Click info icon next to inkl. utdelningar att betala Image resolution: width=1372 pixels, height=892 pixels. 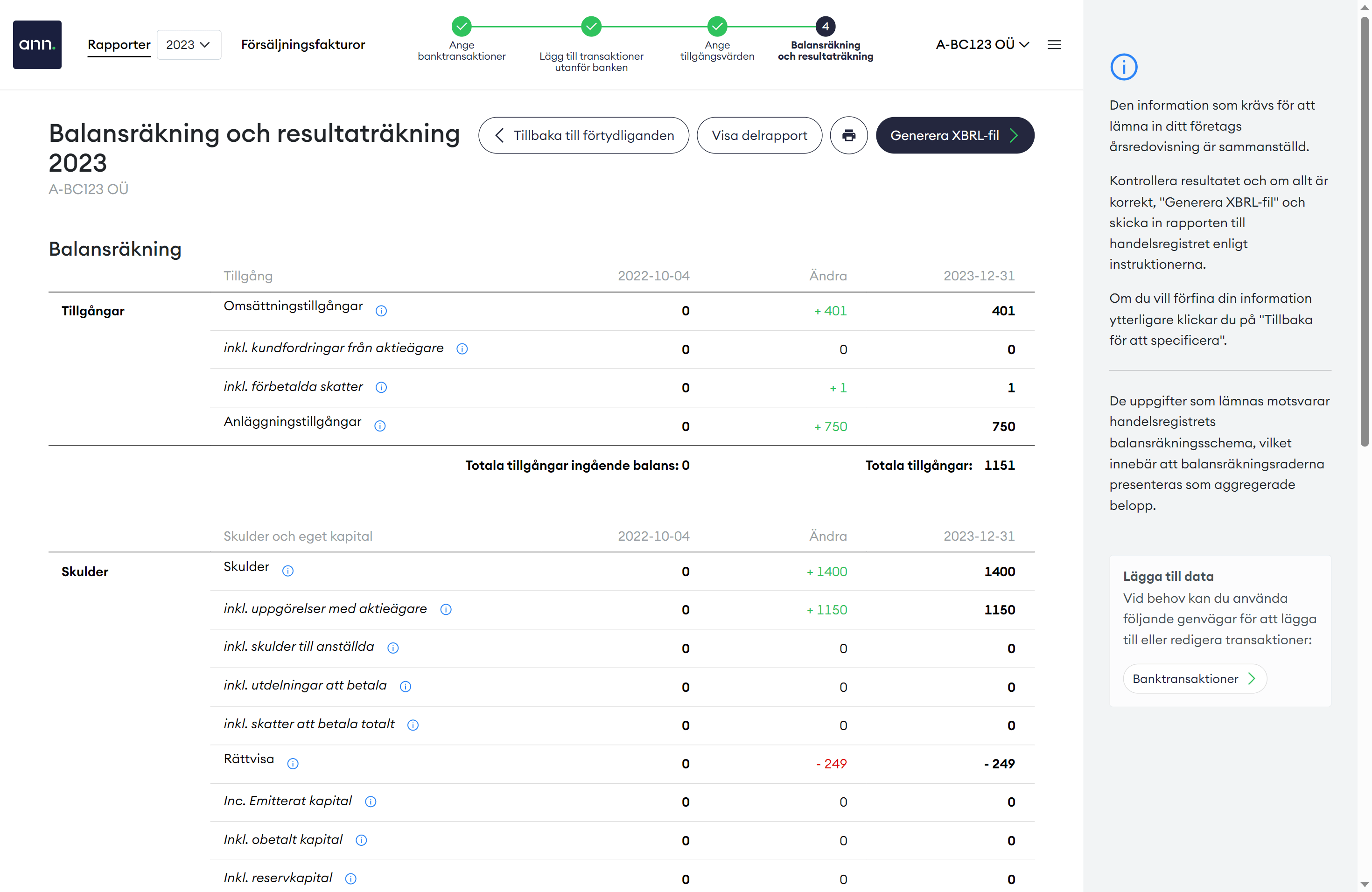point(405,687)
